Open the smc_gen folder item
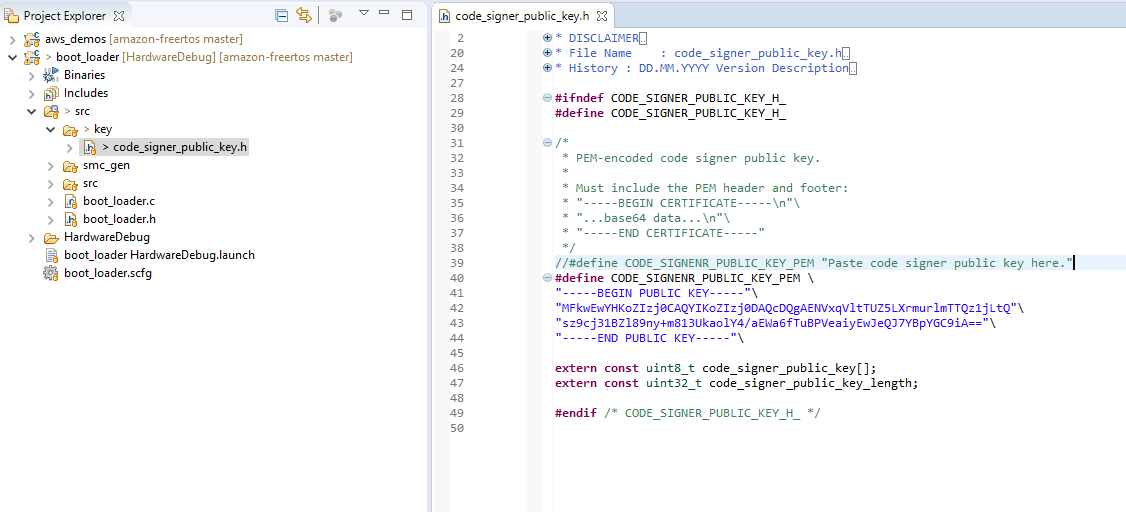The image size is (1126, 512). (x=106, y=166)
